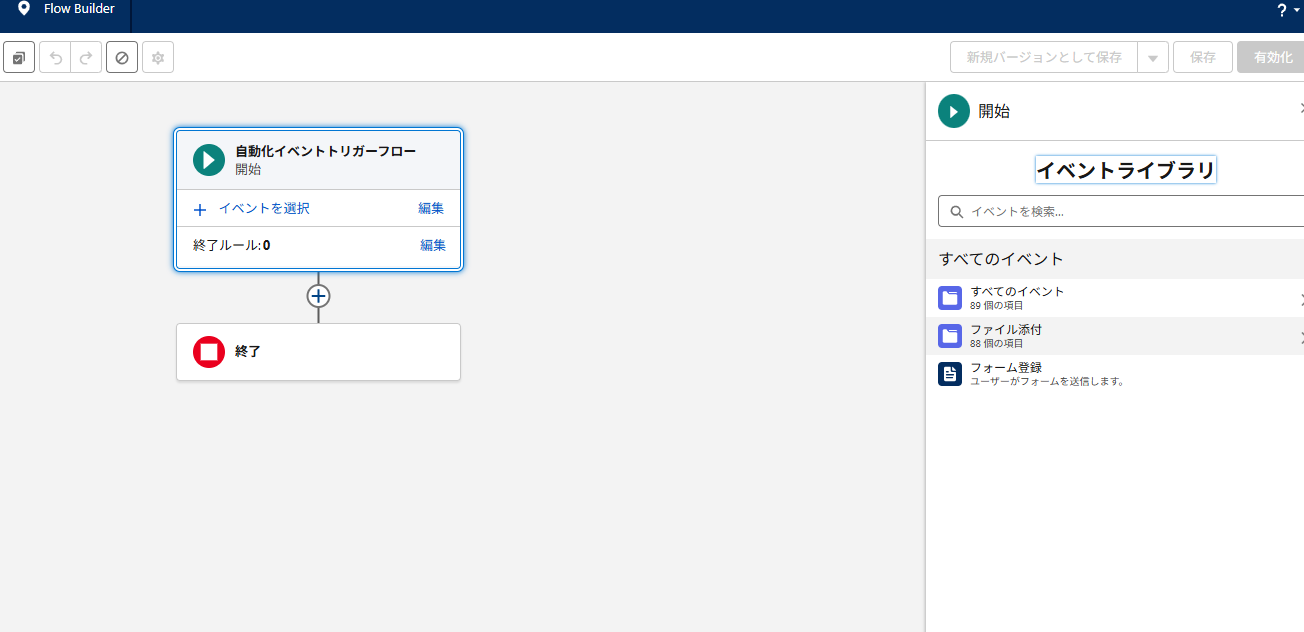Open すべてのイベント folder with 89 items
The width and height of the screenshot is (1304, 632).
point(1115,298)
